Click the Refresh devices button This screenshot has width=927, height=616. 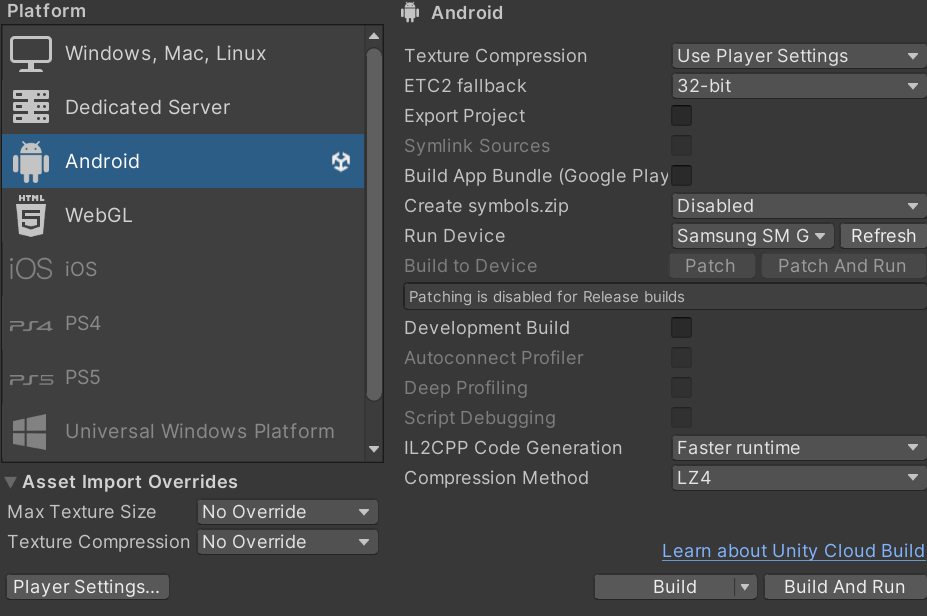click(883, 236)
